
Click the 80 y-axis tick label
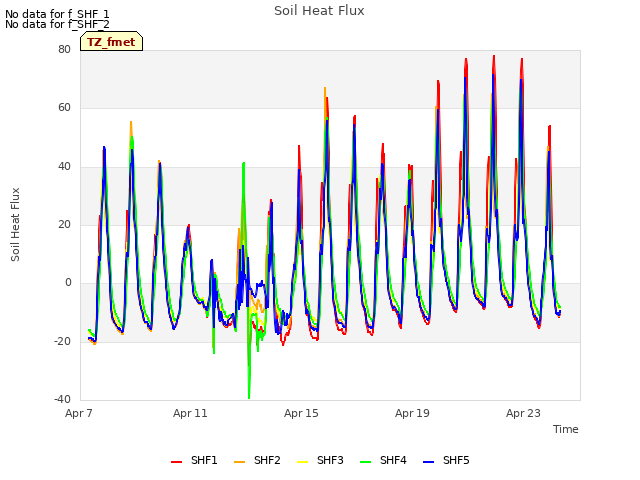(x=64, y=49)
